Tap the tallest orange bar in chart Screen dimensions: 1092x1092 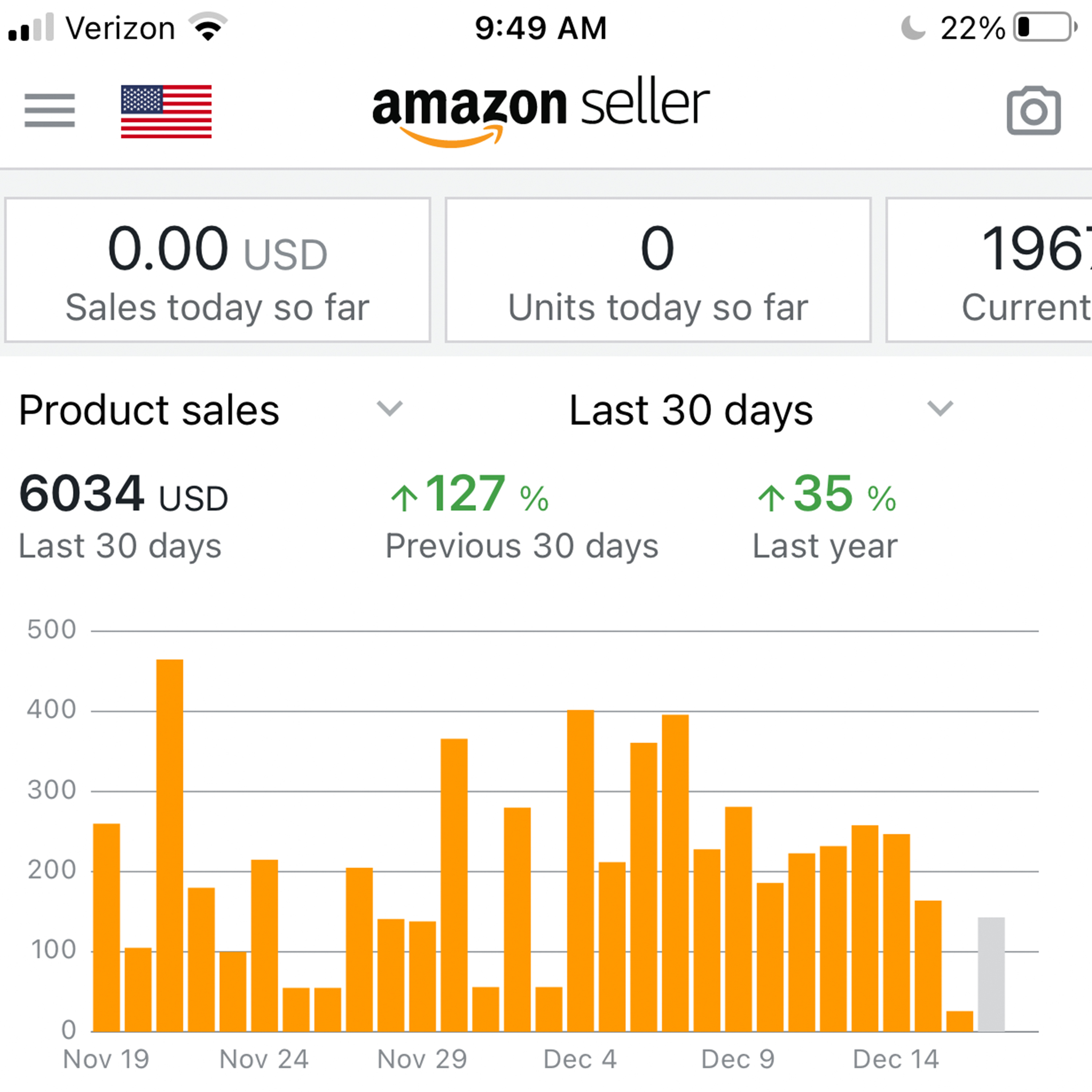170,845
